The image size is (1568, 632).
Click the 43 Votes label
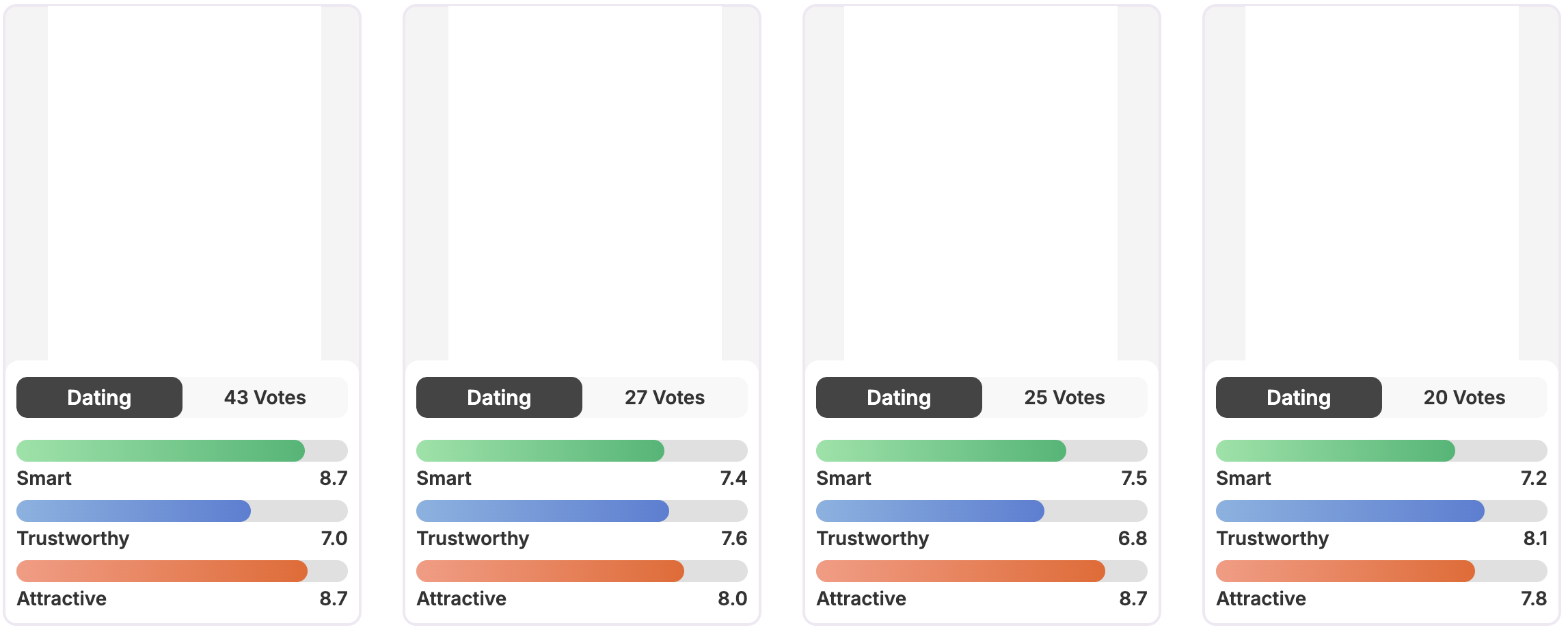point(265,397)
